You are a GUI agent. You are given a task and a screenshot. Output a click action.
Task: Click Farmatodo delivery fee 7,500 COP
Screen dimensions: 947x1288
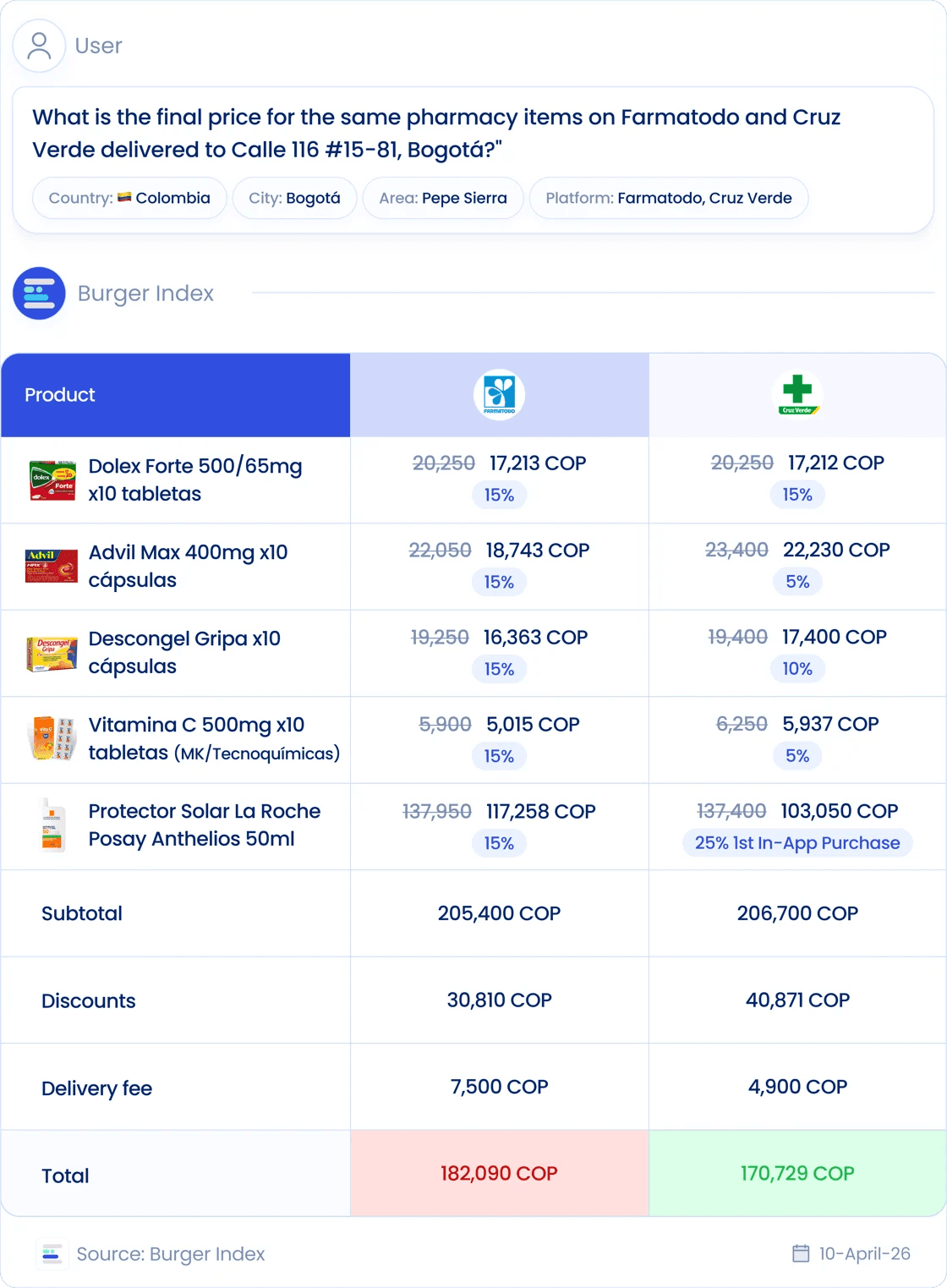(x=499, y=1087)
